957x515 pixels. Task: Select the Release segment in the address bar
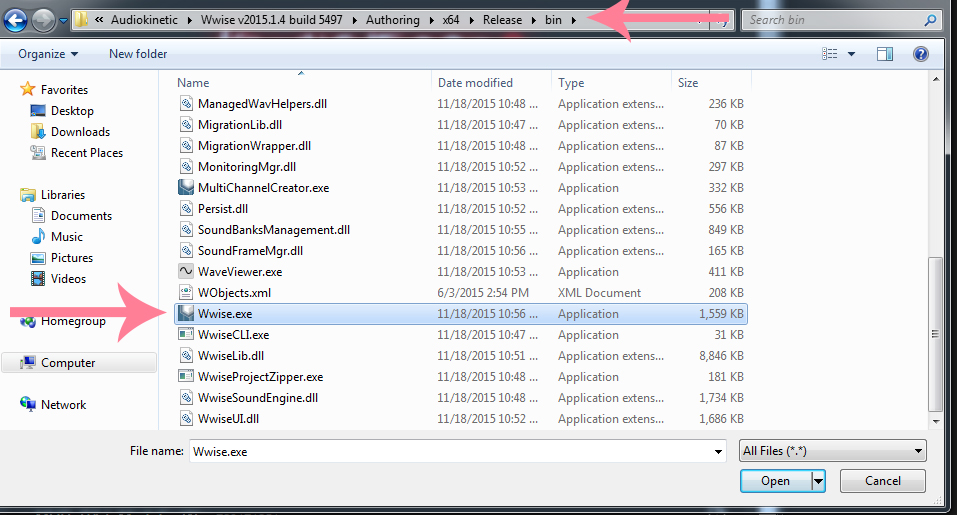[502, 20]
